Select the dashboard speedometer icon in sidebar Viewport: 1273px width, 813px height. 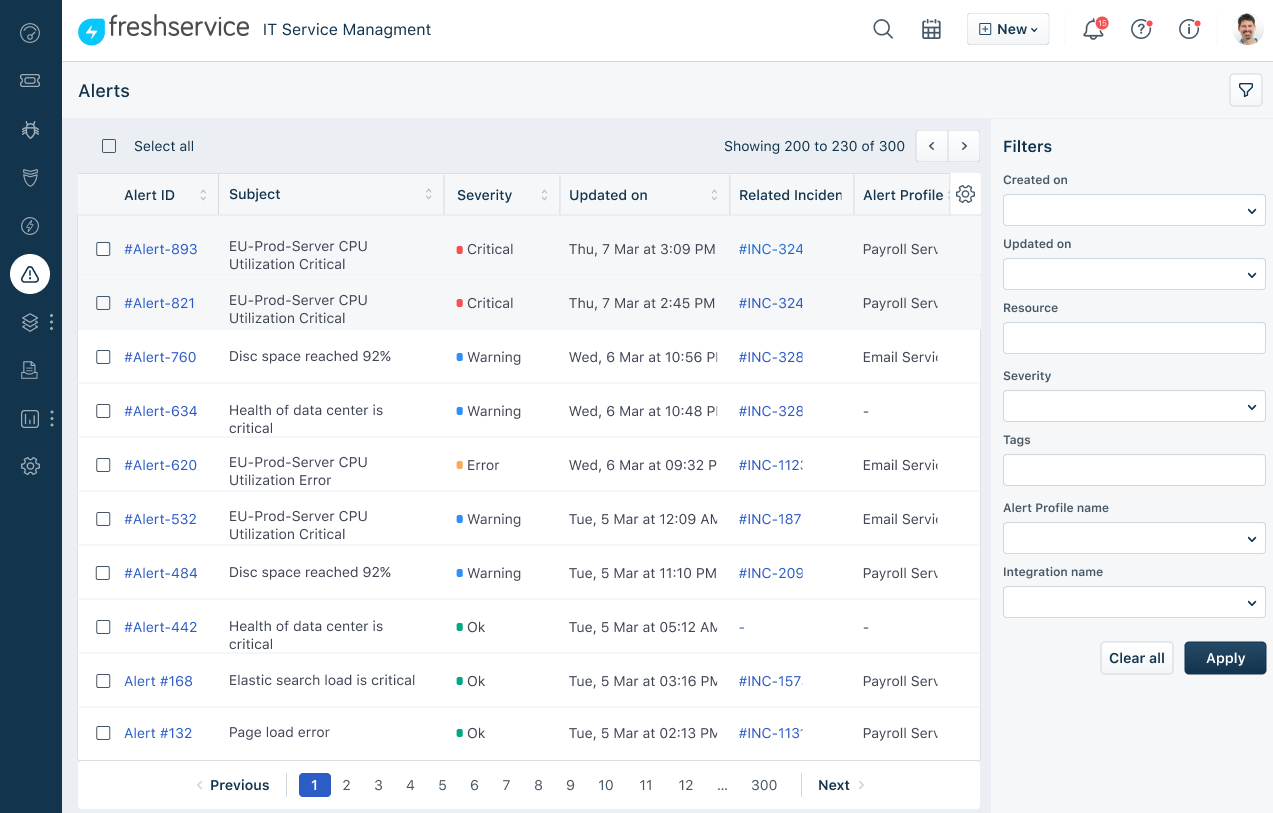tap(30, 33)
